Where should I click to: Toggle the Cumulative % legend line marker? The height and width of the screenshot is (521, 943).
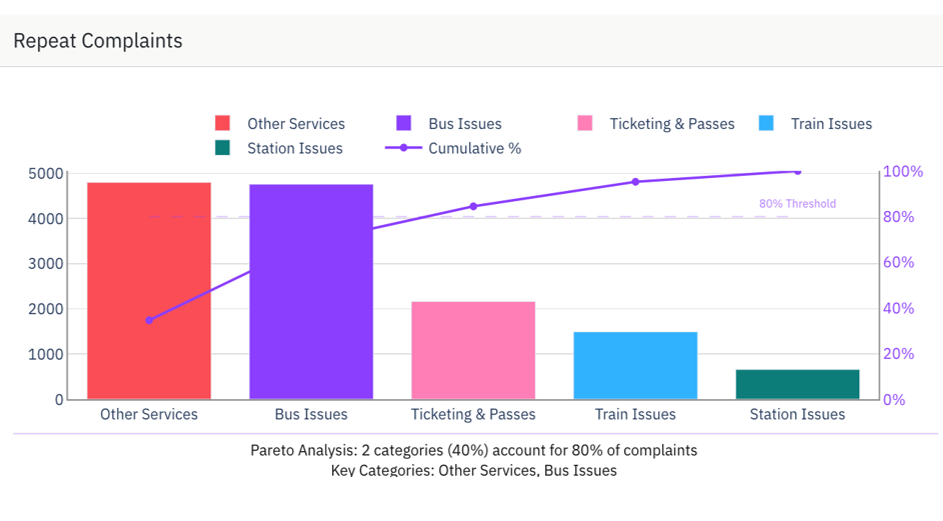[404, 148]
